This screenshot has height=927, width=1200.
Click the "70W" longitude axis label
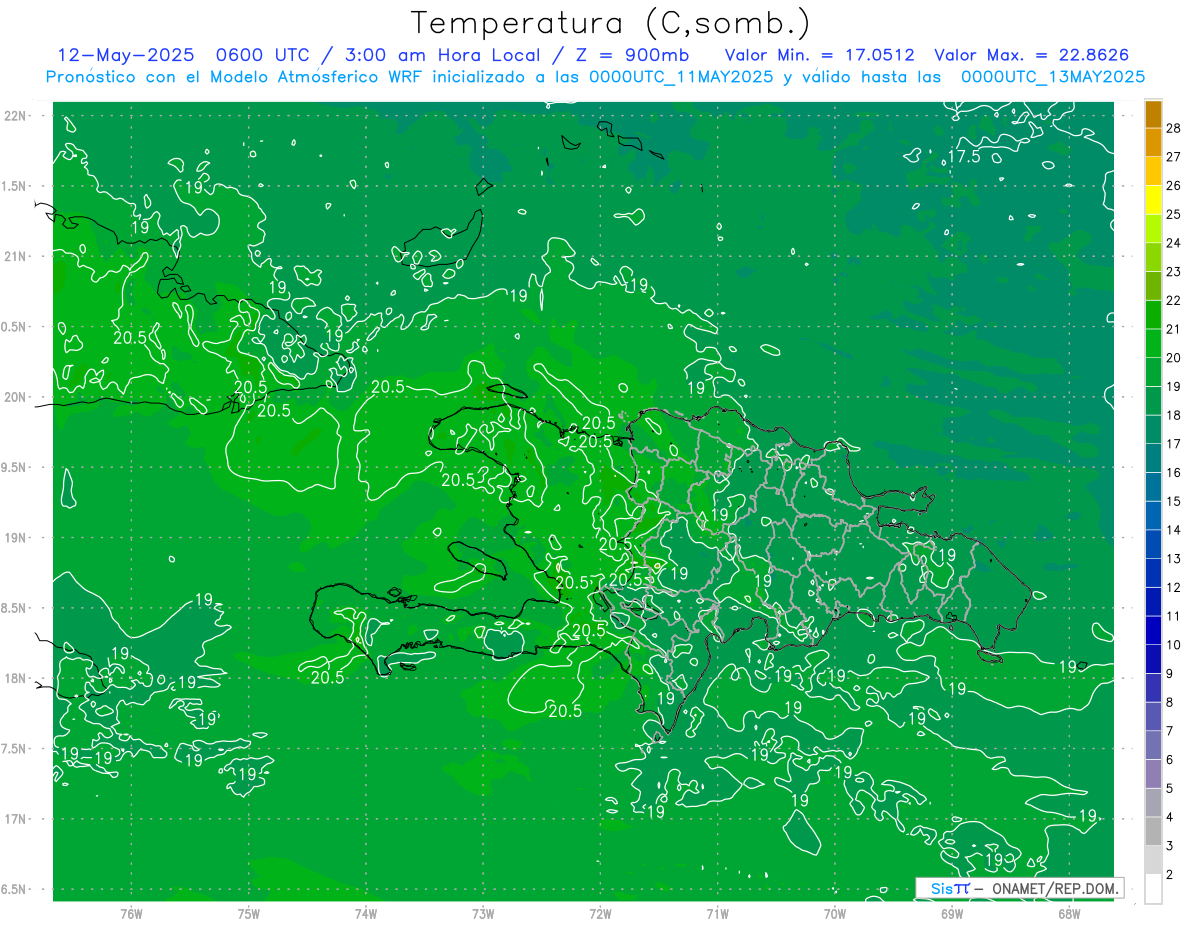pos(835,913)
